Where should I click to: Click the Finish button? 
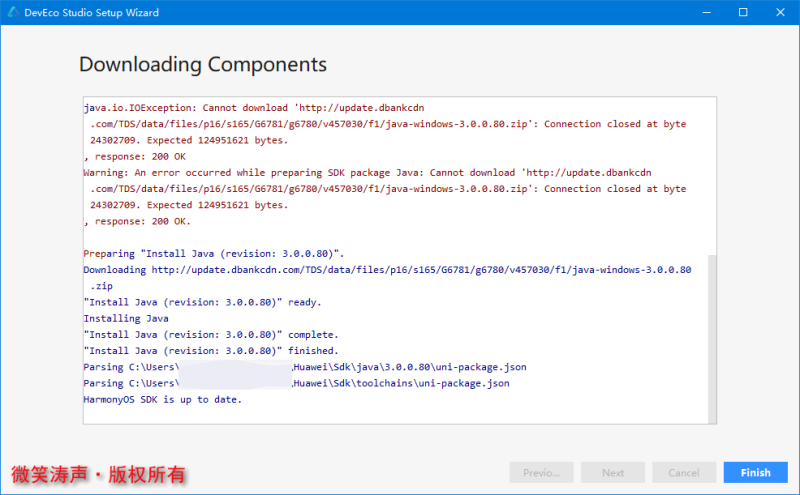pos(755,473)
